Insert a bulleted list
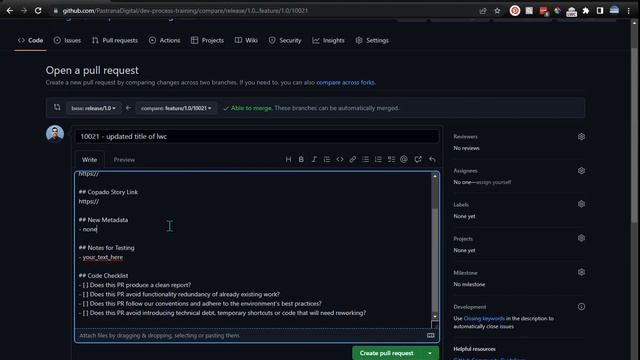Image resolution: width=640 pixels, height=360 pixels. (x=366, y=159)
